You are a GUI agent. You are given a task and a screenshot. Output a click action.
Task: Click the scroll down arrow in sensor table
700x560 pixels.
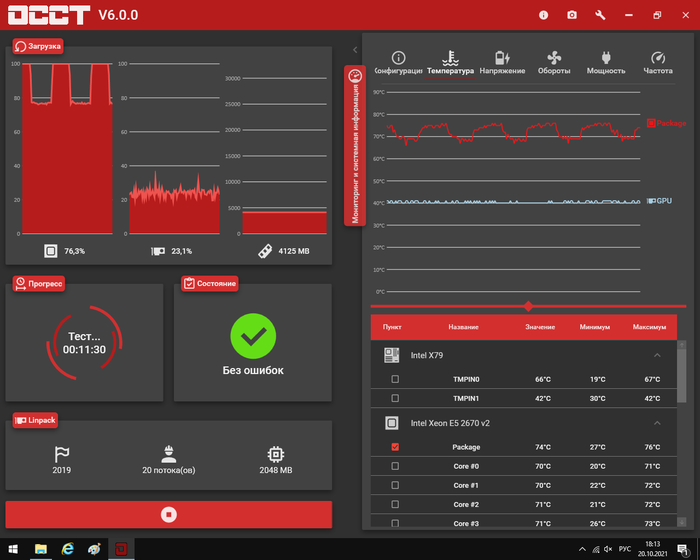pos(681,522)
